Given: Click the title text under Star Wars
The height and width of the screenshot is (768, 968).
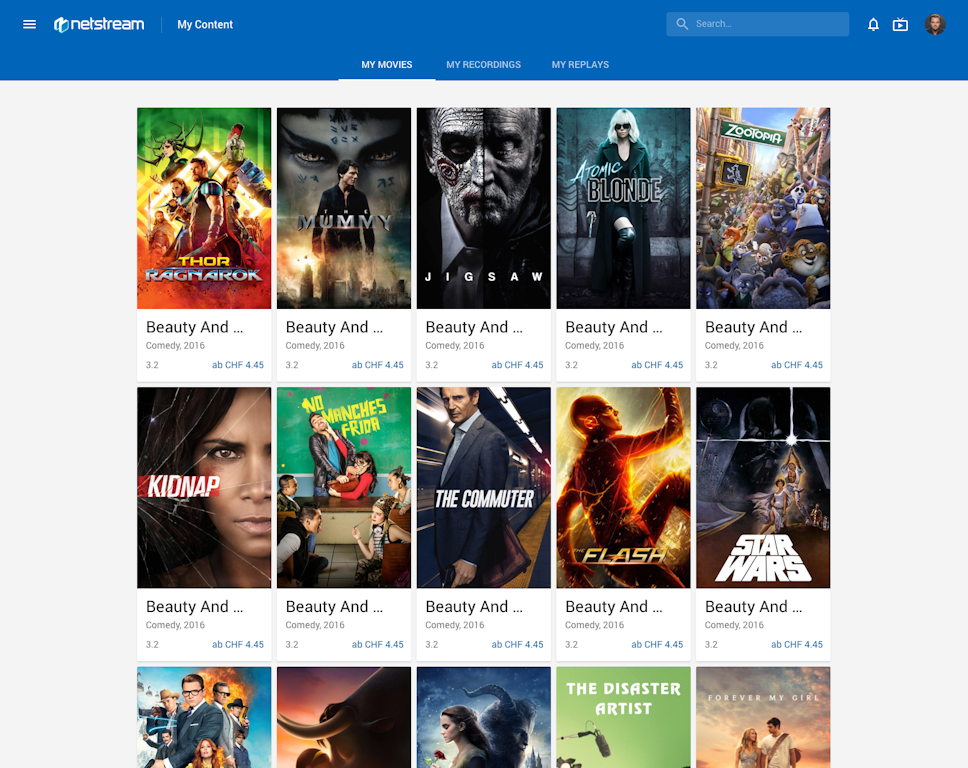Looking at the screenshot, I should click(754, 607).
